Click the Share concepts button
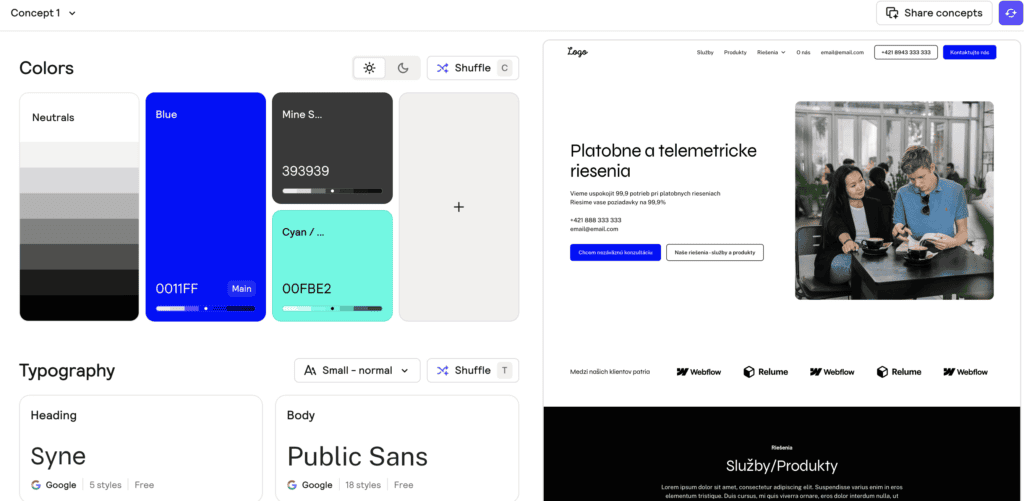The height and width of the screenshot is (501, 1024). (x=934, y=13)
